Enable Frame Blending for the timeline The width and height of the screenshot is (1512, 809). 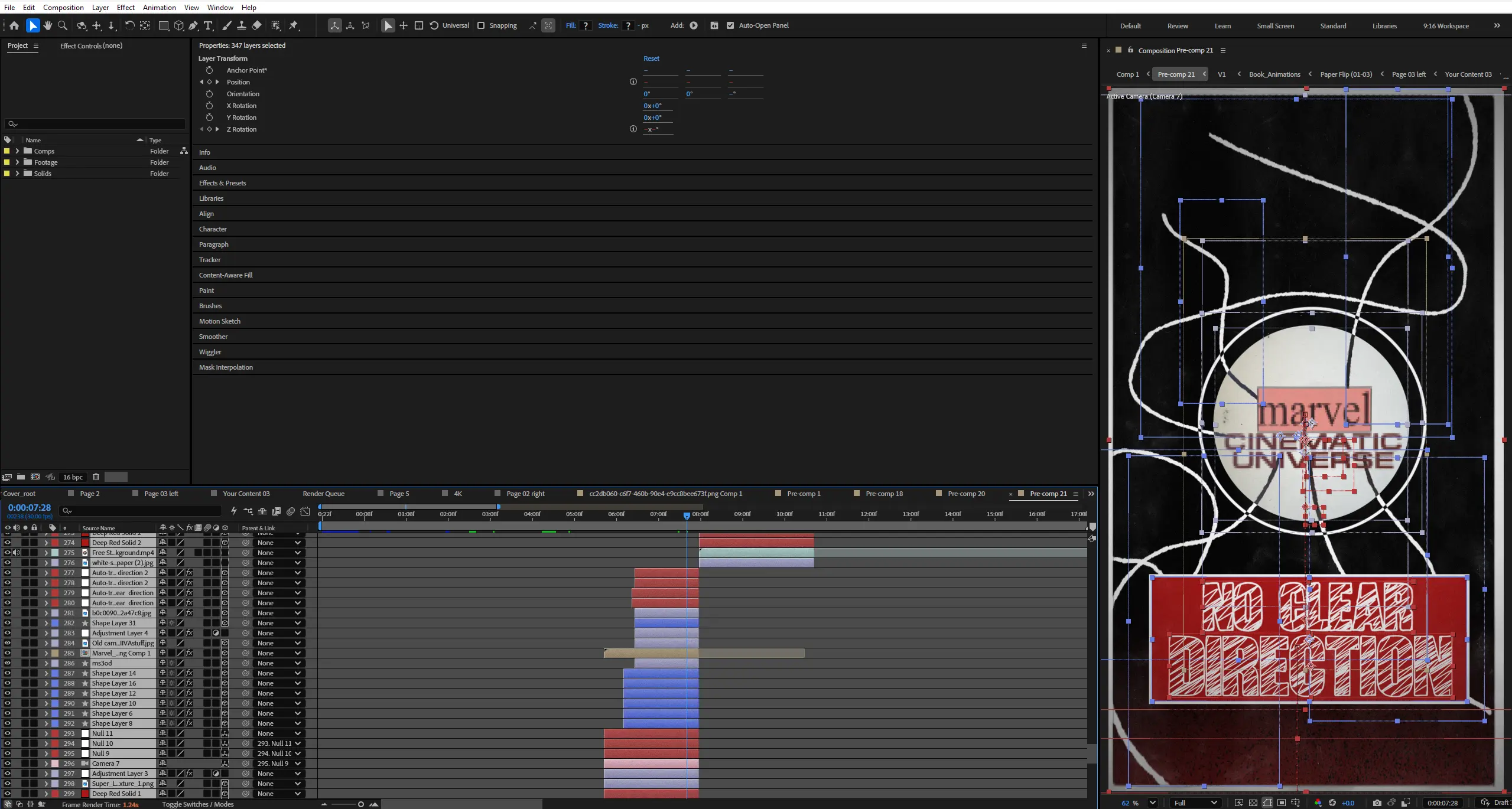277,511
